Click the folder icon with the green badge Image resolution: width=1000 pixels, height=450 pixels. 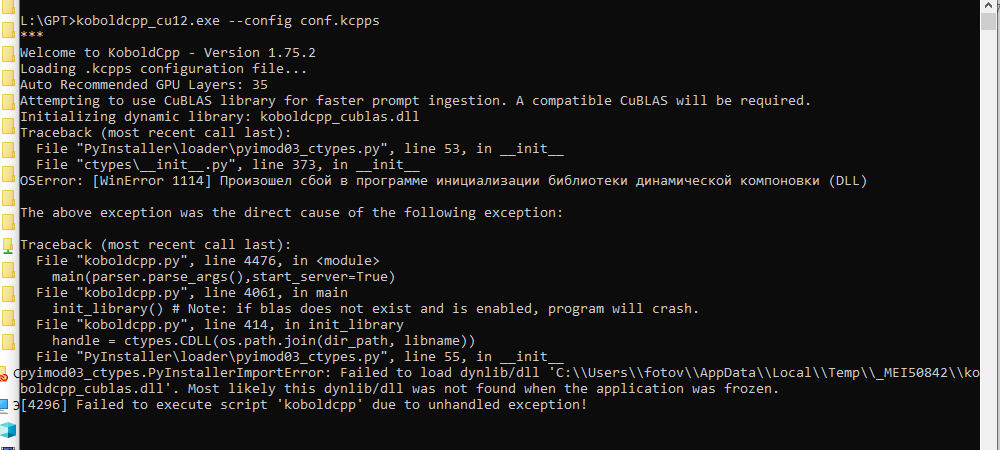[x=7, y=245]
